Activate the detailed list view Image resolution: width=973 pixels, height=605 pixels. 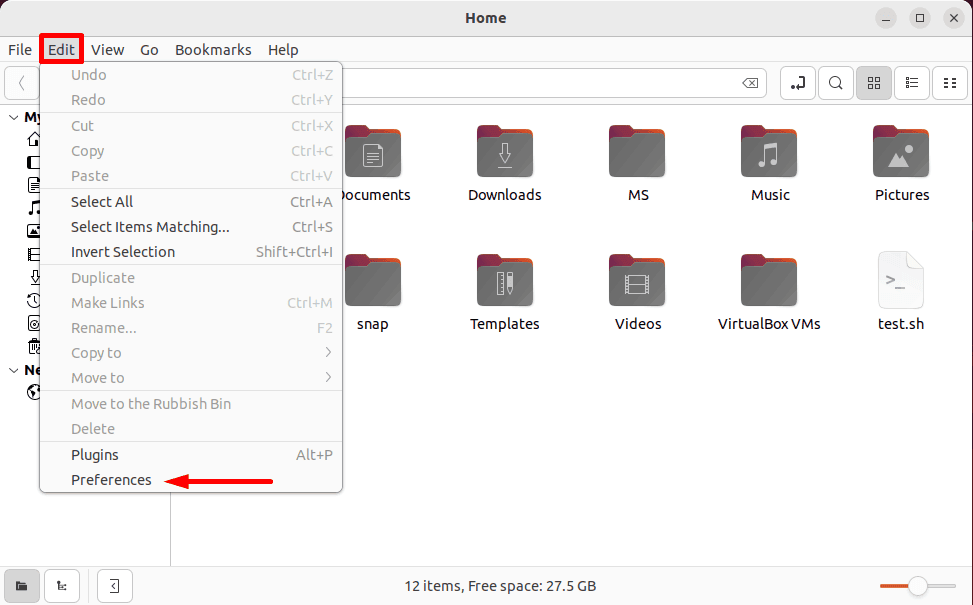[x=911, y=83]
